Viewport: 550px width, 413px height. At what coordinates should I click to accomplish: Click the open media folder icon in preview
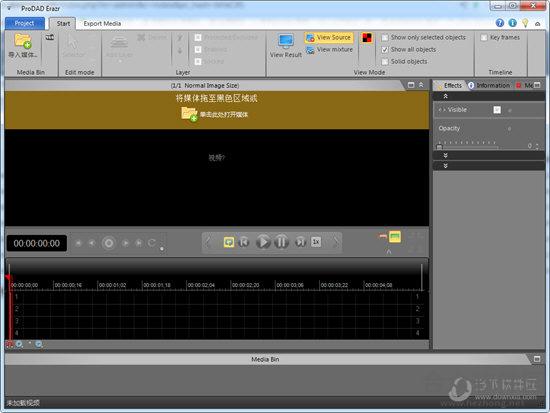click(189, 114)
